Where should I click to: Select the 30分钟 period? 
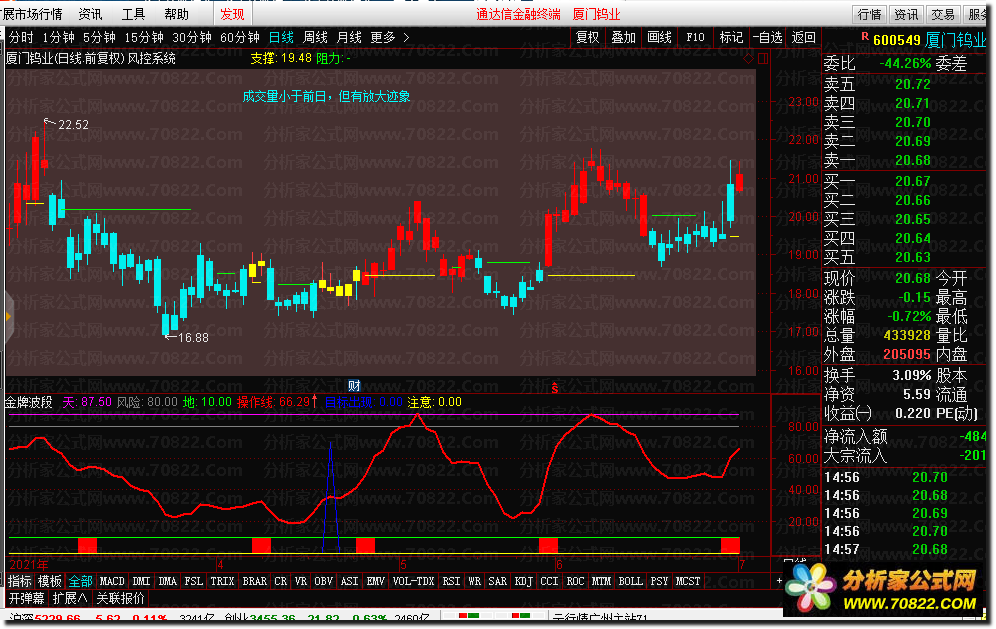pyautogui.click(x=192, y=37)
